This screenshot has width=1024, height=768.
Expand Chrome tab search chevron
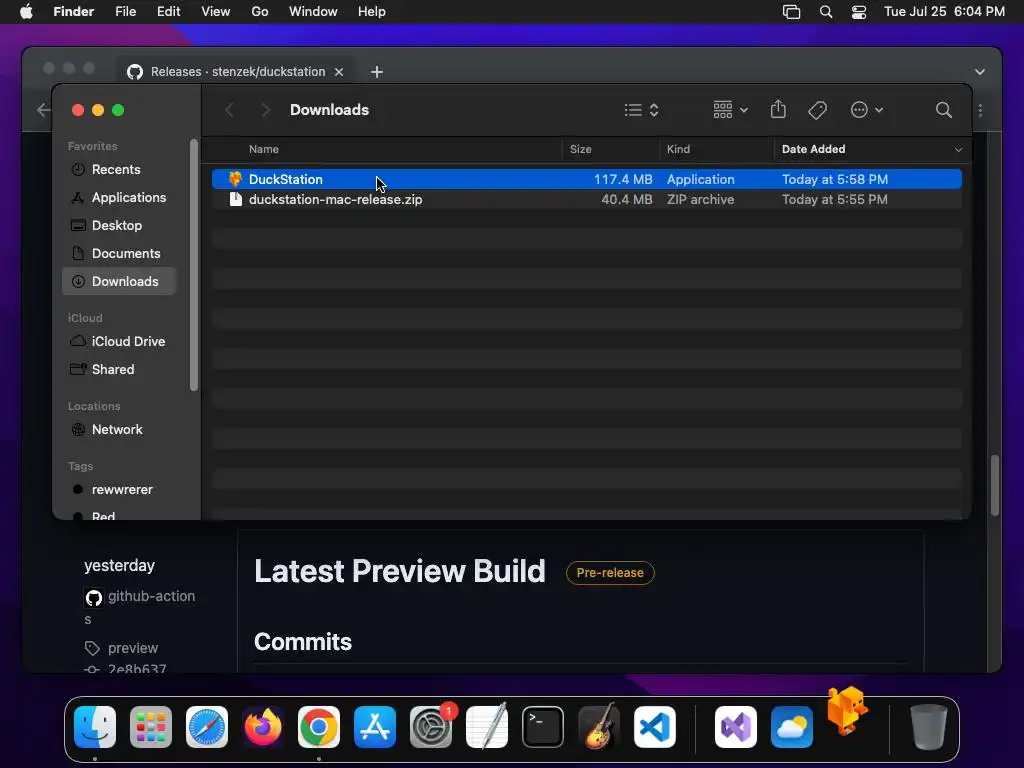click(x=980, y=72)
